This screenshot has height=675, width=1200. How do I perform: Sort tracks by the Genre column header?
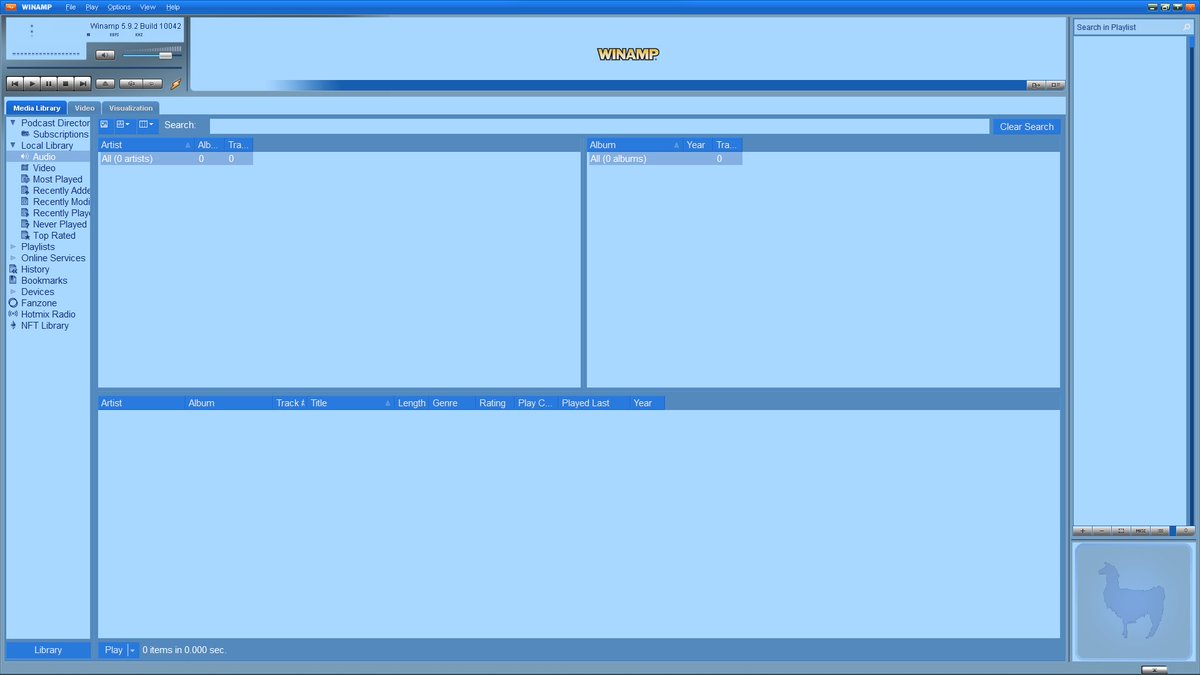click(453, 403)
